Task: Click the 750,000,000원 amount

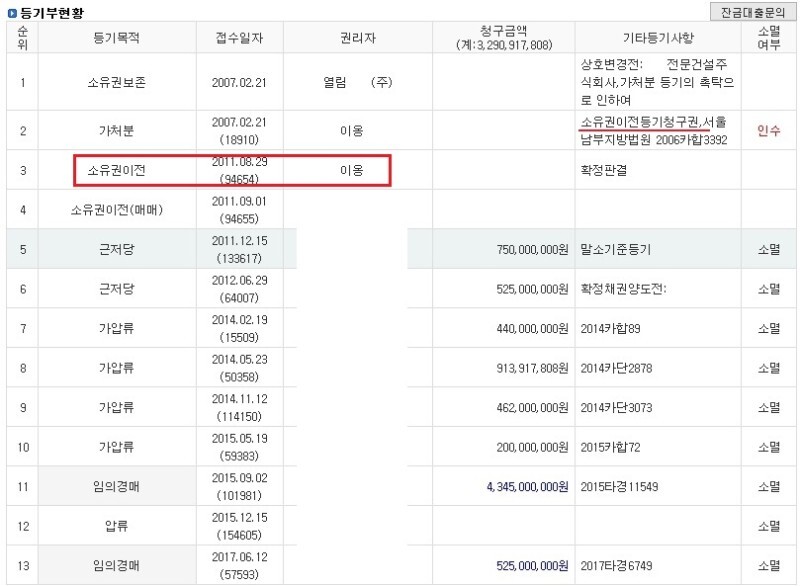Action: click(532, 249)
